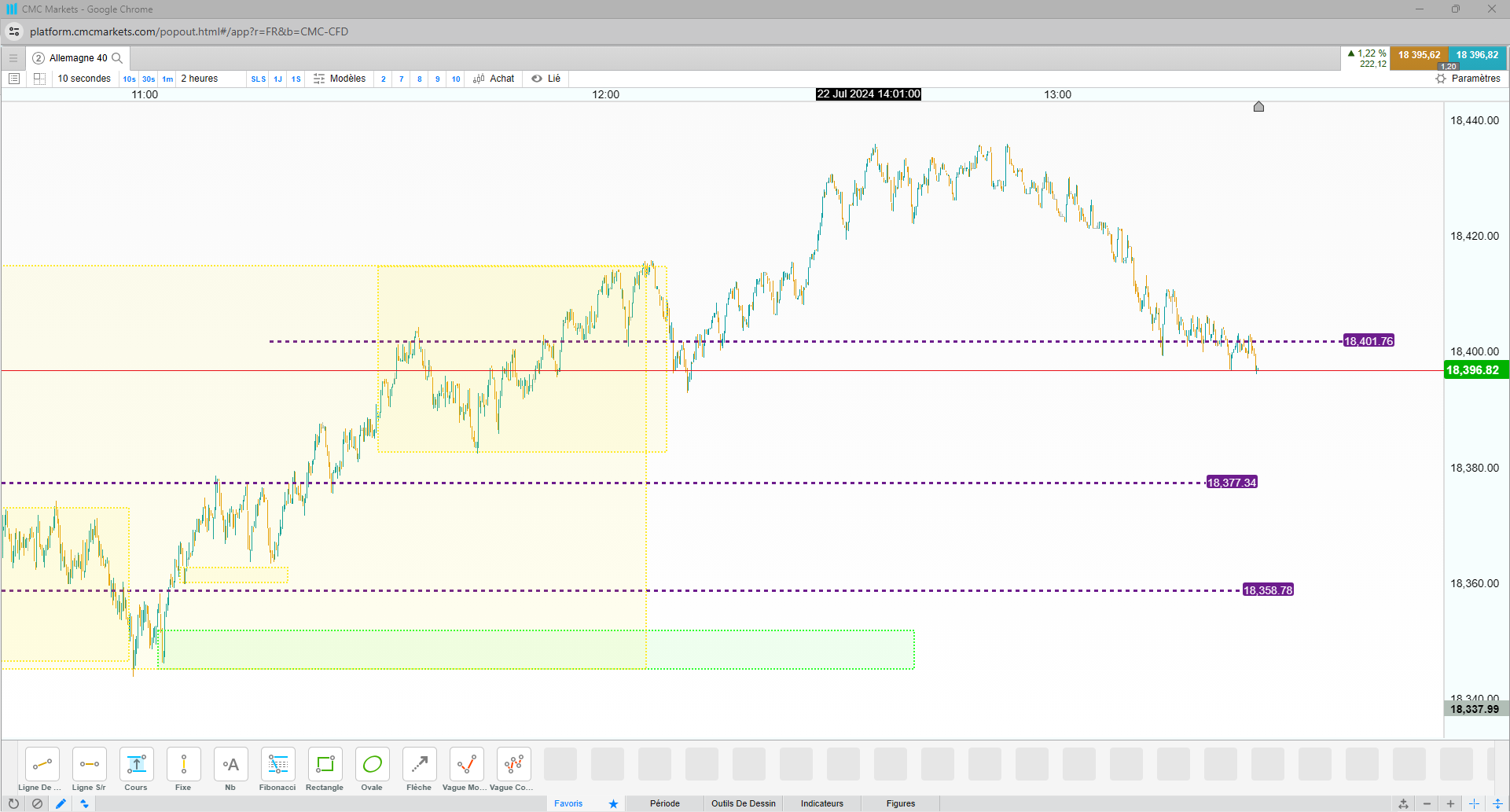1510x812 pixels.
Task: Choose the Vague Mo wave tool
Action: pos(466,770)
